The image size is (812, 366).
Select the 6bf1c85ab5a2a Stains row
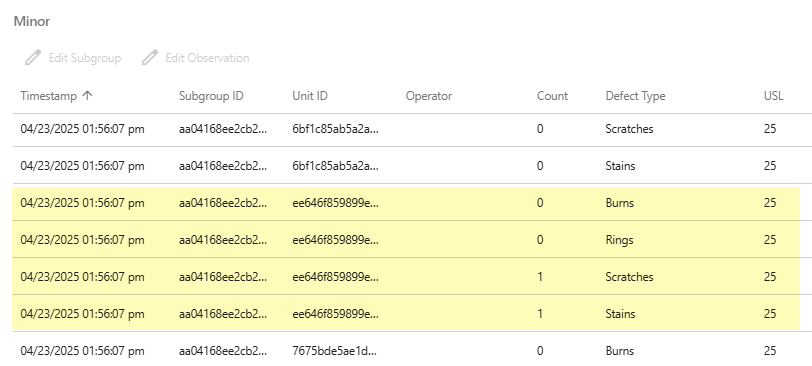(x=412, y=166)
